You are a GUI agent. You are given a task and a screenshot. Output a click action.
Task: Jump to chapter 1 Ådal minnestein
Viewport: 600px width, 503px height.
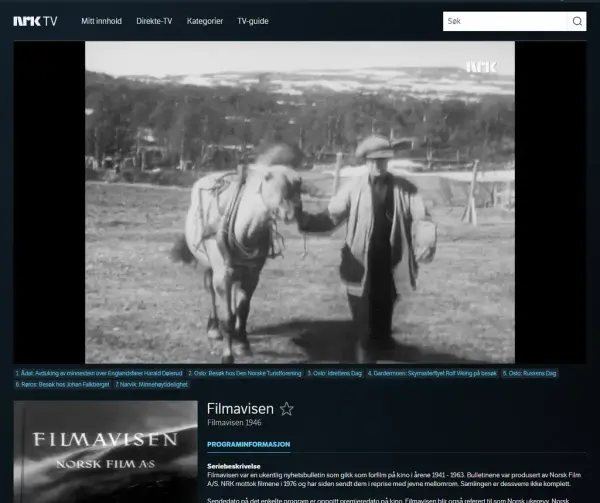(99, 373)
